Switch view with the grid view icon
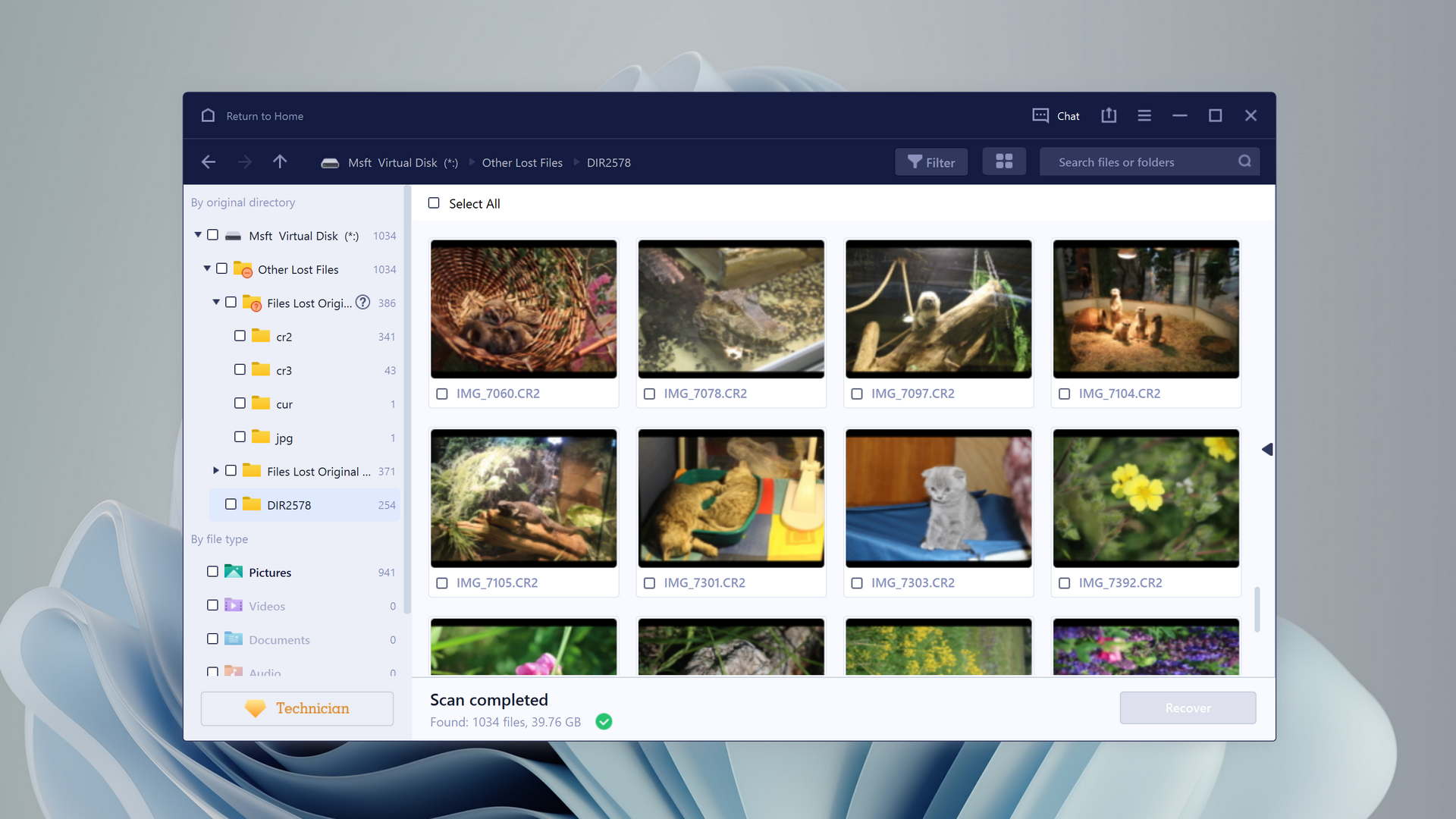The width and height of the screenshot is (1456, 819). [x=1004, y=162]
